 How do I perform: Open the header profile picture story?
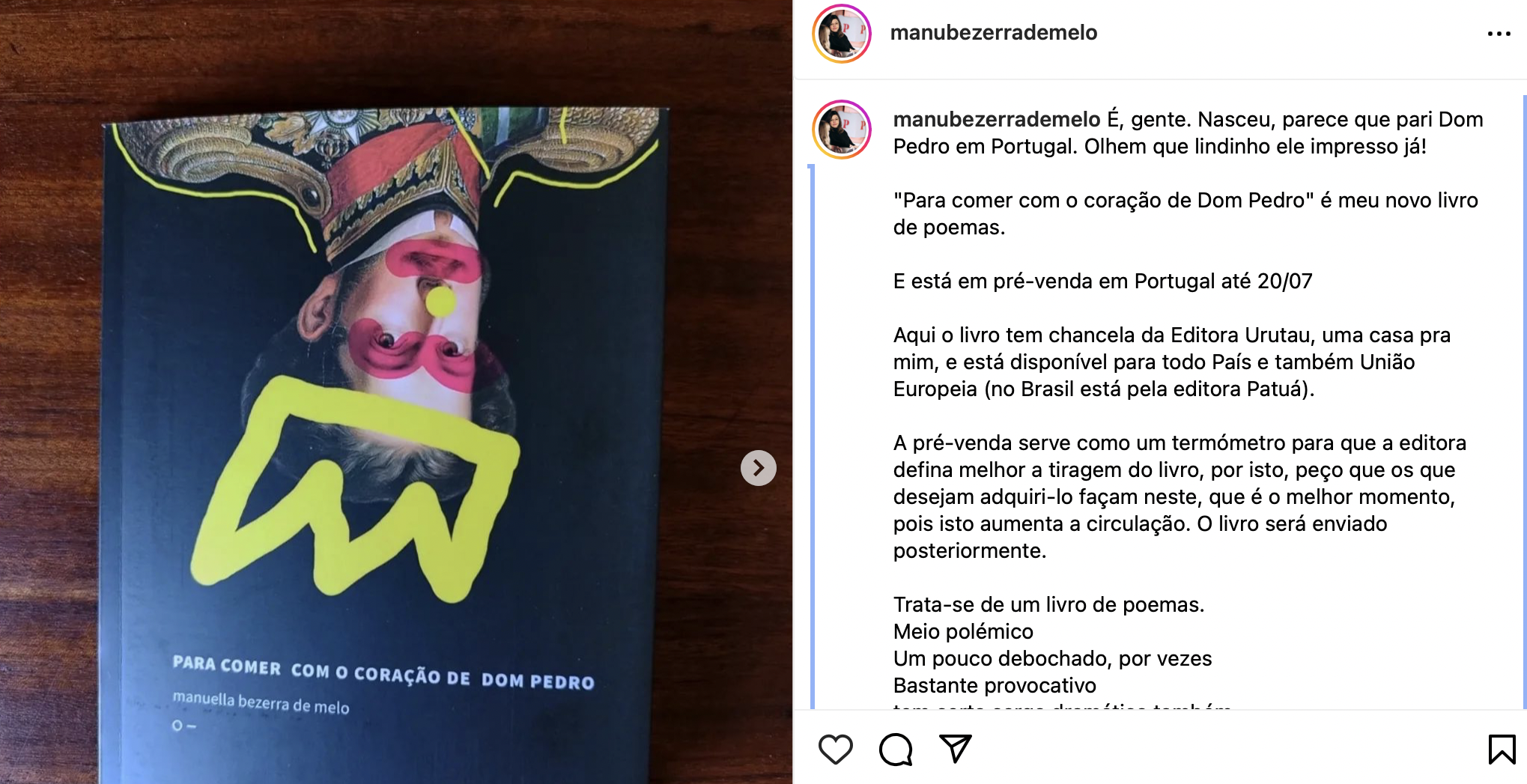click(842, 34)
